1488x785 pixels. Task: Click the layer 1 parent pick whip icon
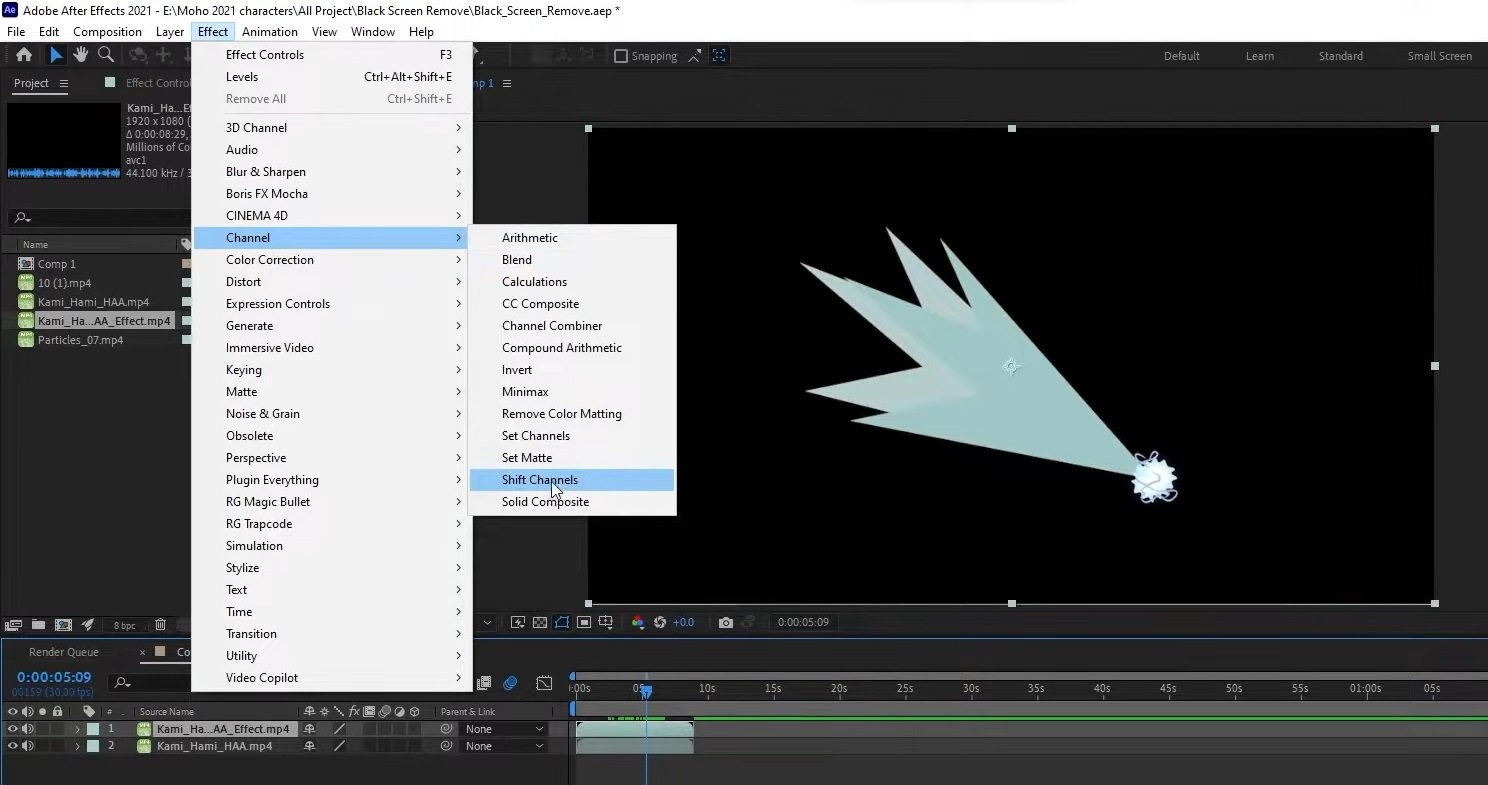[x=446, y=729]
